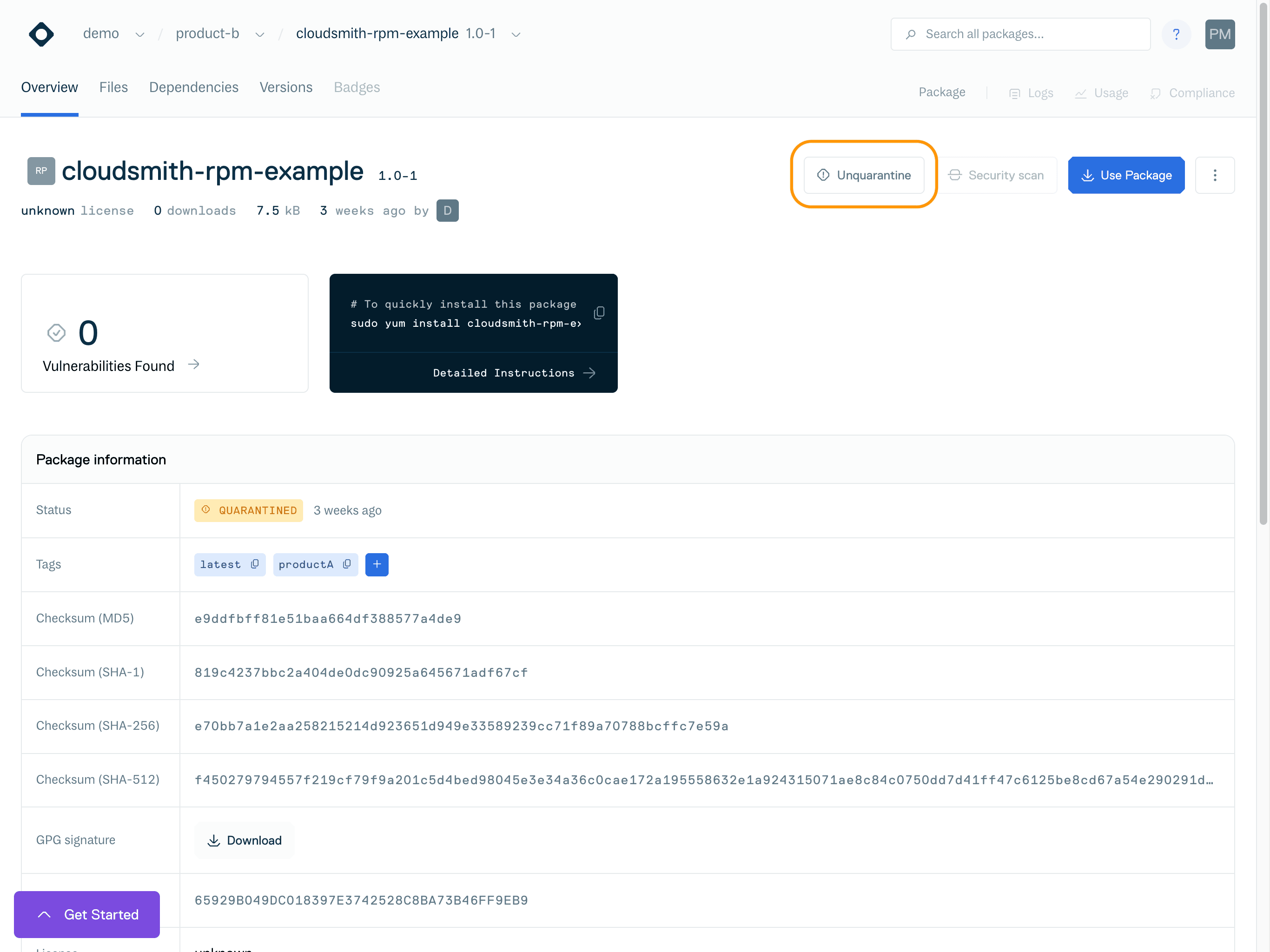Download the GPG signature
The image size is (1270, 952).
[244, 840]
